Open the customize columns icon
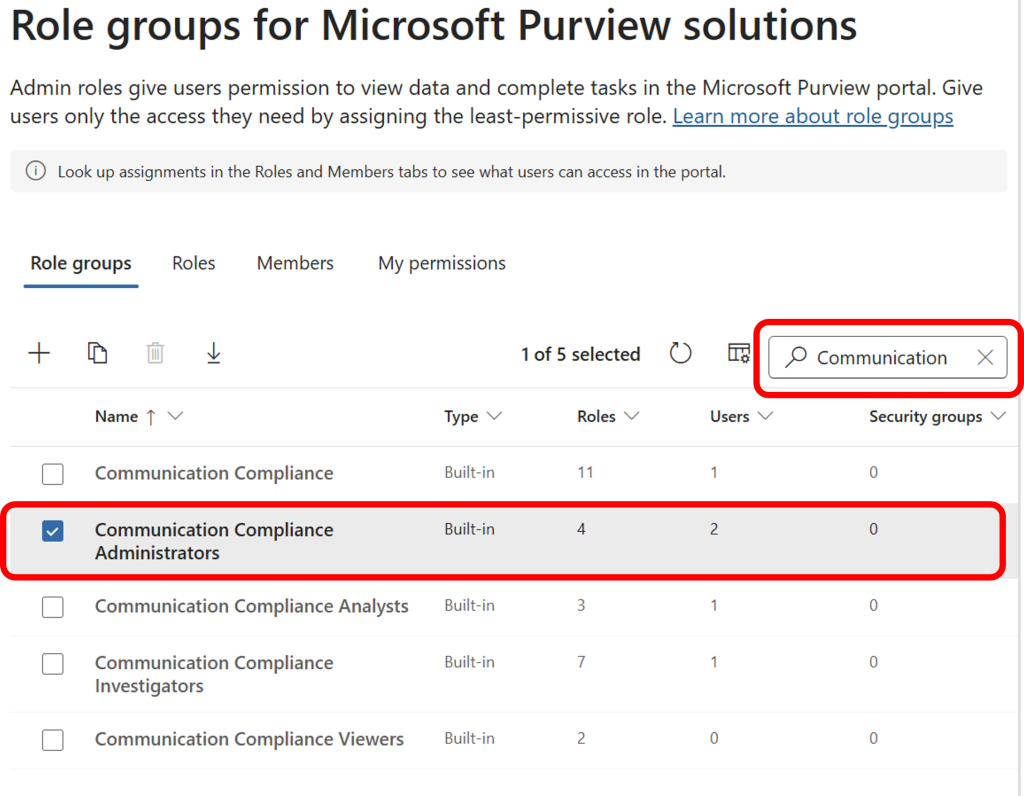1024x796 pixels. tap(739, 353)
